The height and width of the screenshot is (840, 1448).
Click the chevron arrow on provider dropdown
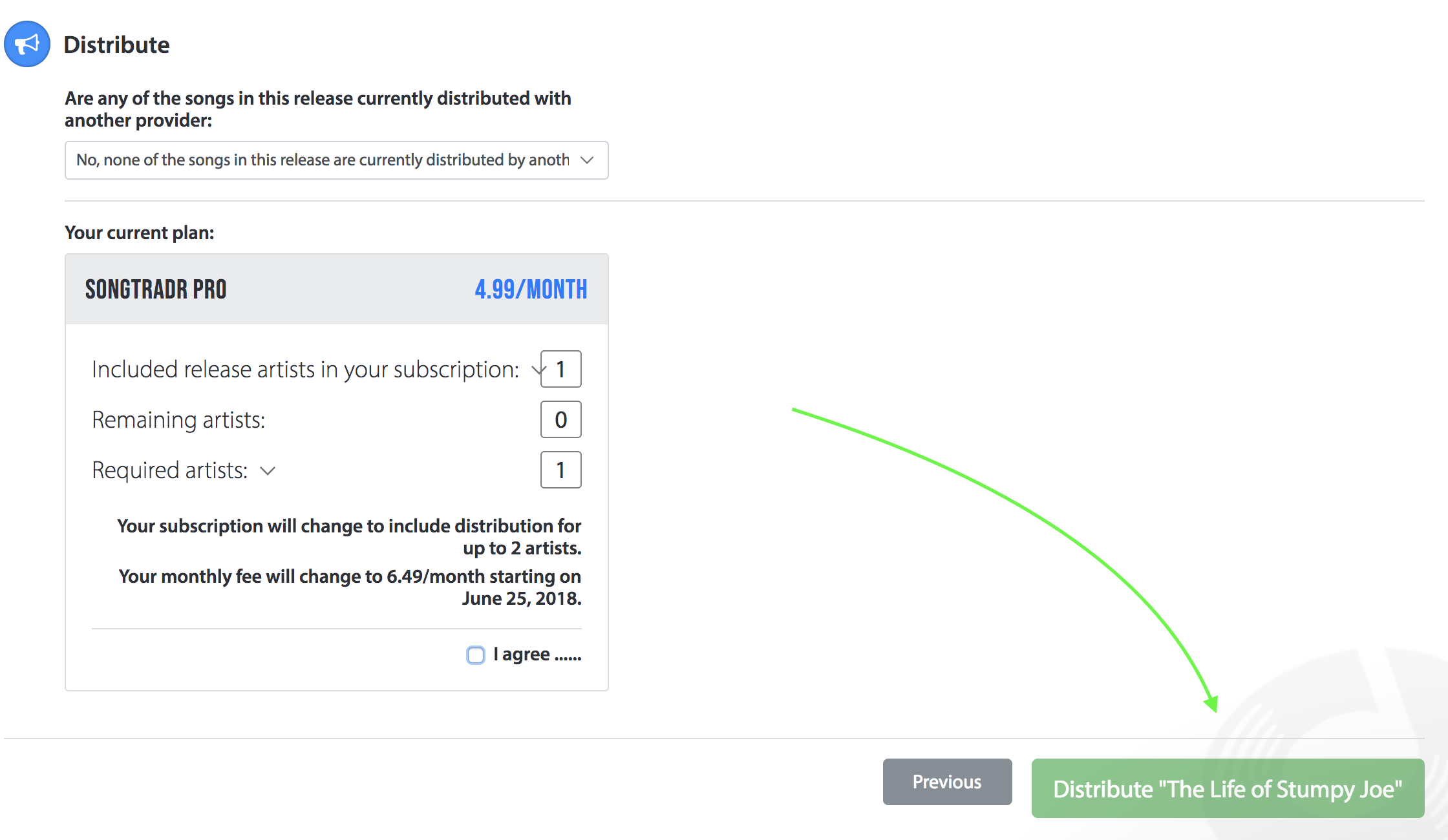[587, 160]
